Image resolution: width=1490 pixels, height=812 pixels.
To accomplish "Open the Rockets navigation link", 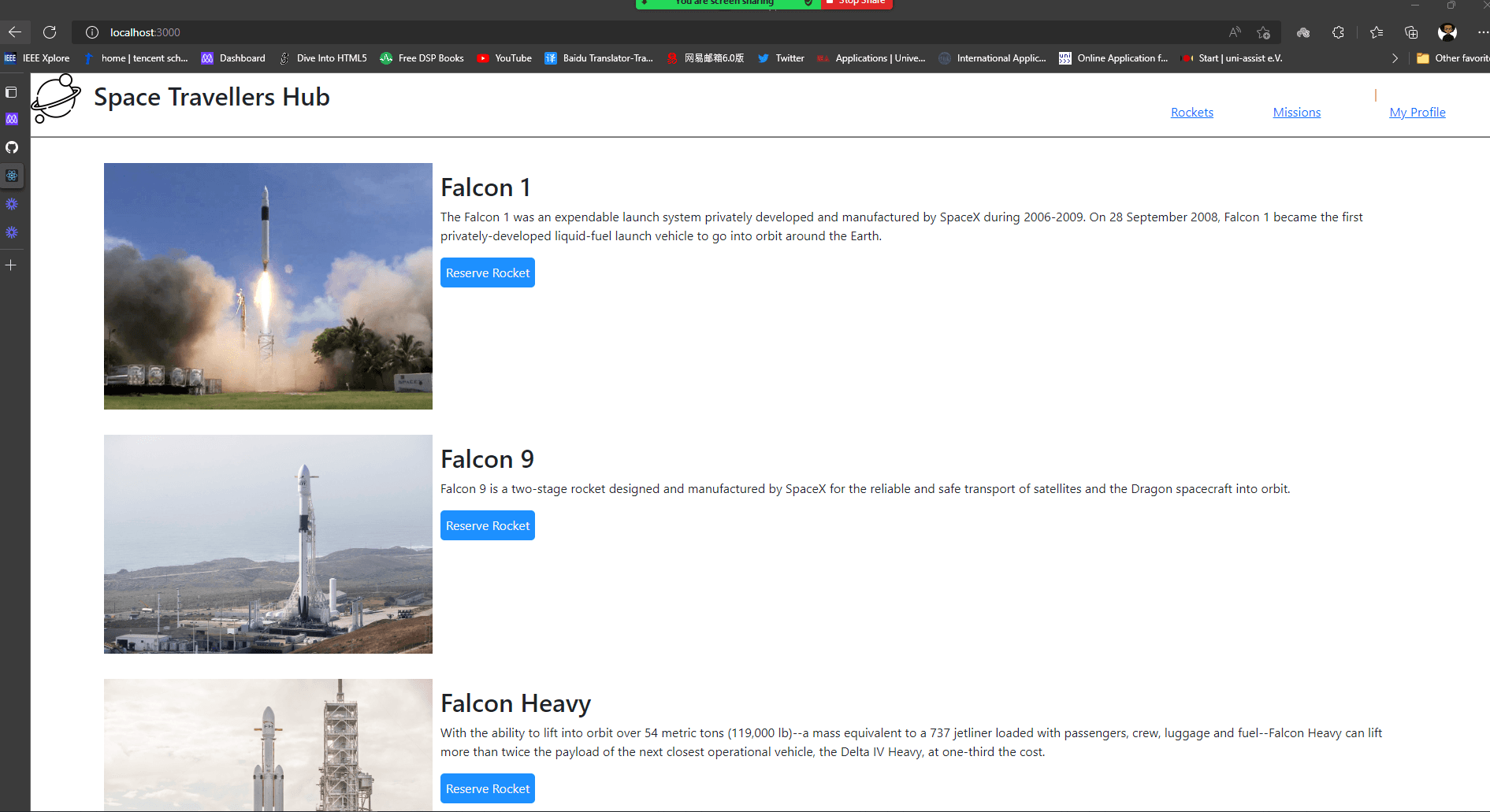I will click(x=1191, y=112).
